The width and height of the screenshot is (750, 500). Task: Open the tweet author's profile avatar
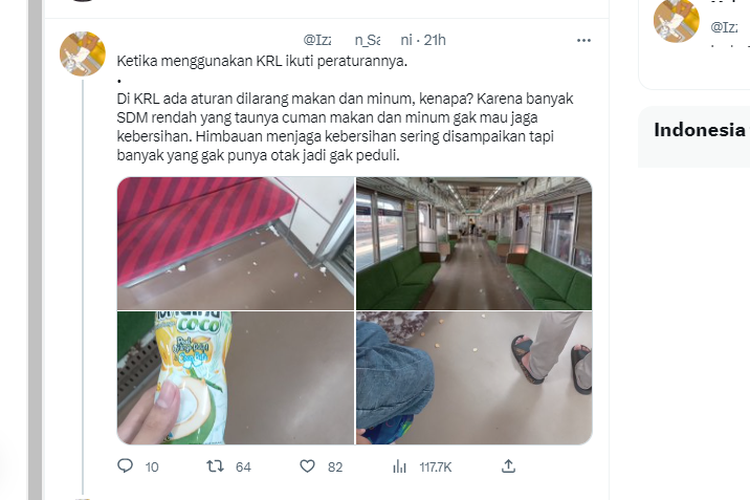tap(82, 54)
